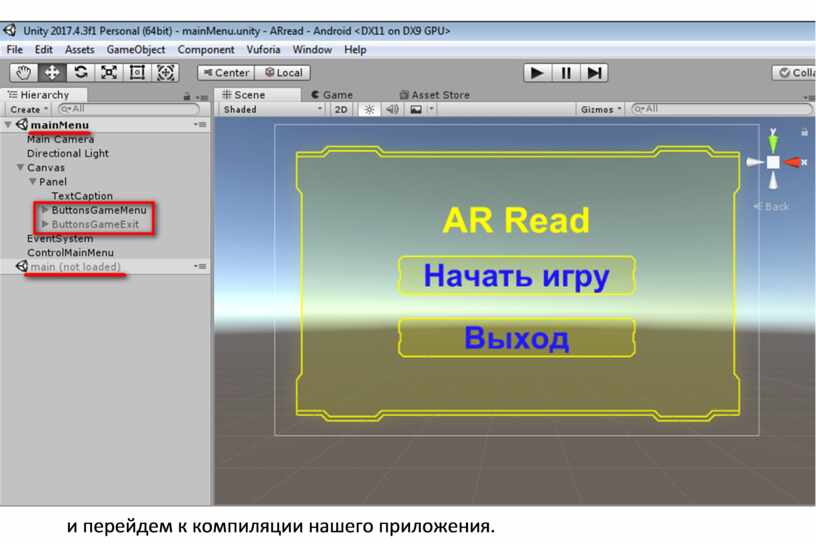Click the Scene view search field
Screen dimensions: 816x544
point(721,109)
